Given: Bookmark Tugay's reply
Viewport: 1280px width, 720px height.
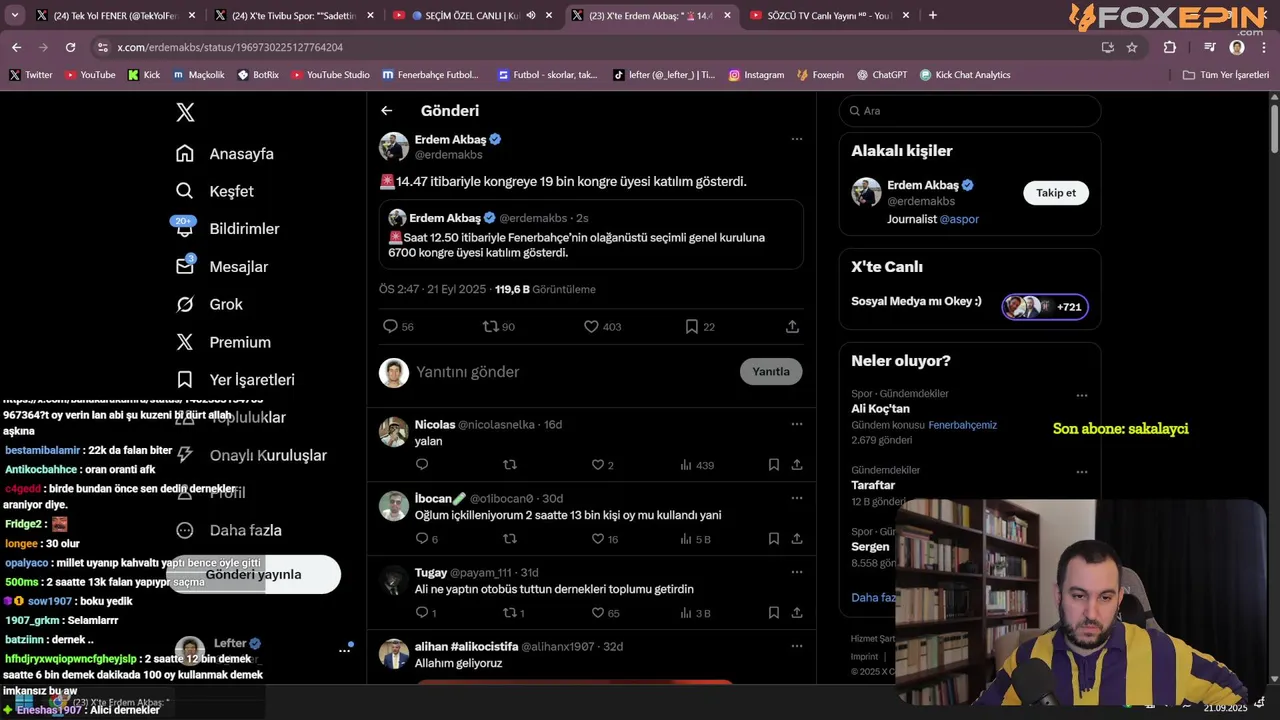Looking at the screenshot, I should coord(774,613).
